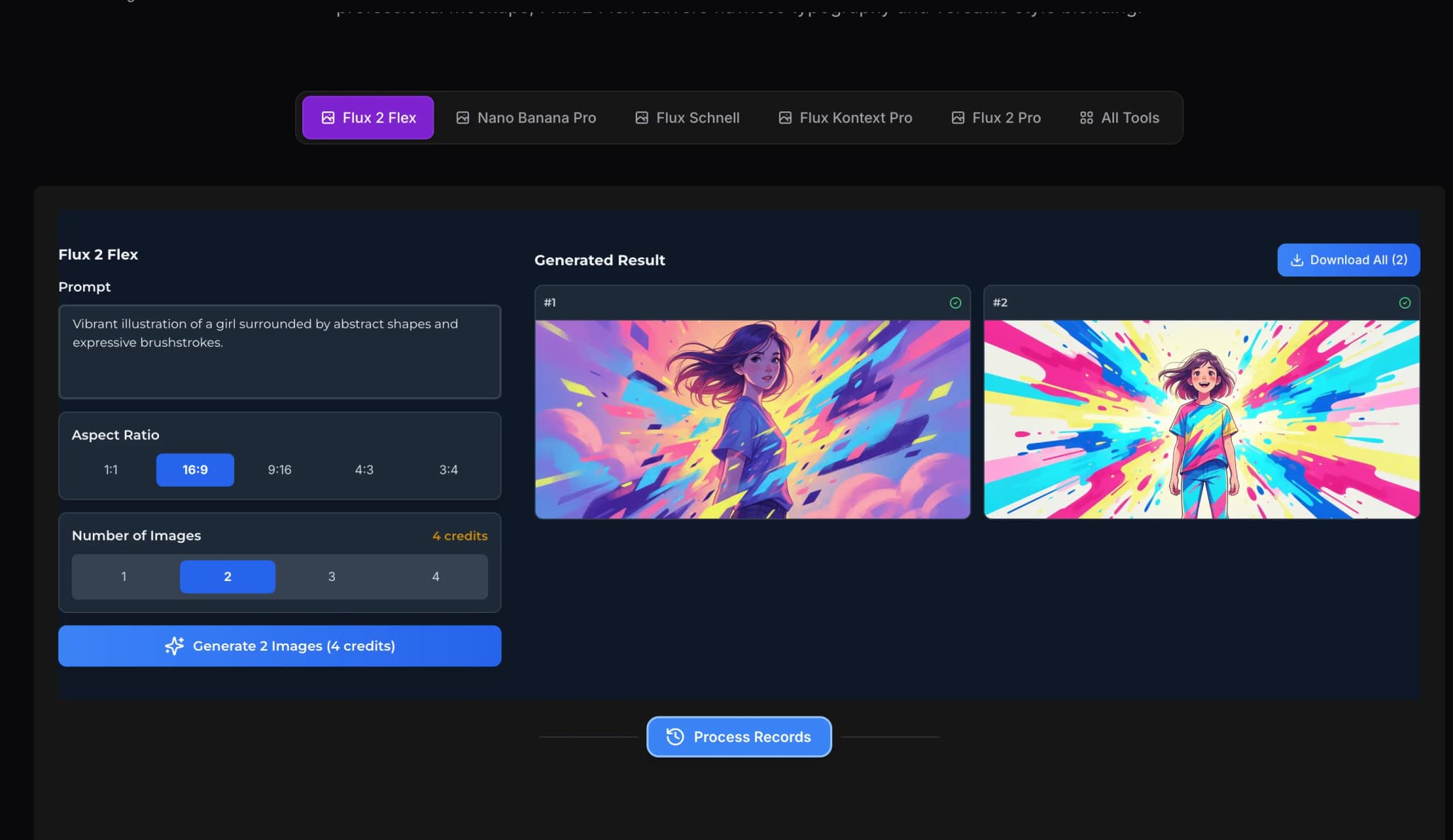Viewport: 1453px width, 840px height.
Task: Open Process Records
Action: [739, 736]
